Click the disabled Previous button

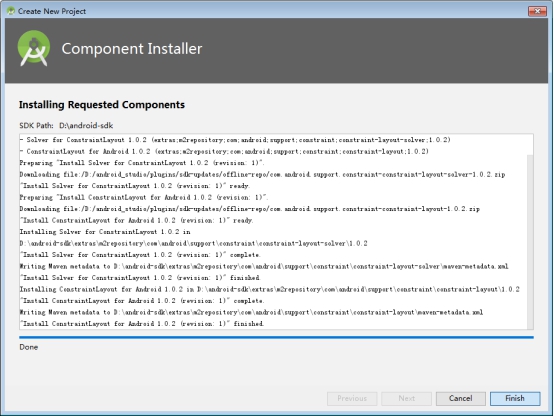(352, 398)
